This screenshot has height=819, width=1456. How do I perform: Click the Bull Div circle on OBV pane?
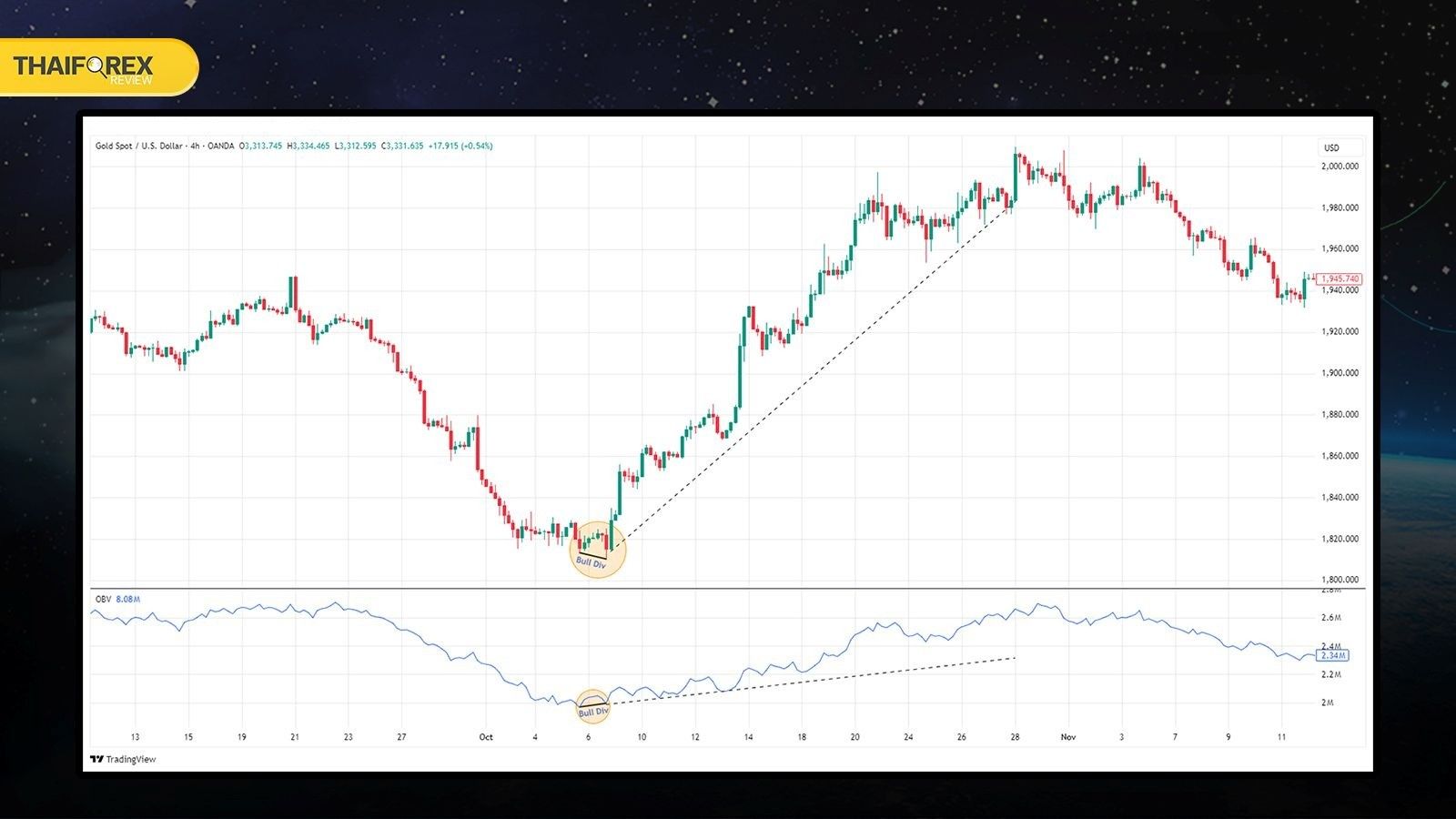tap(592, 706)
